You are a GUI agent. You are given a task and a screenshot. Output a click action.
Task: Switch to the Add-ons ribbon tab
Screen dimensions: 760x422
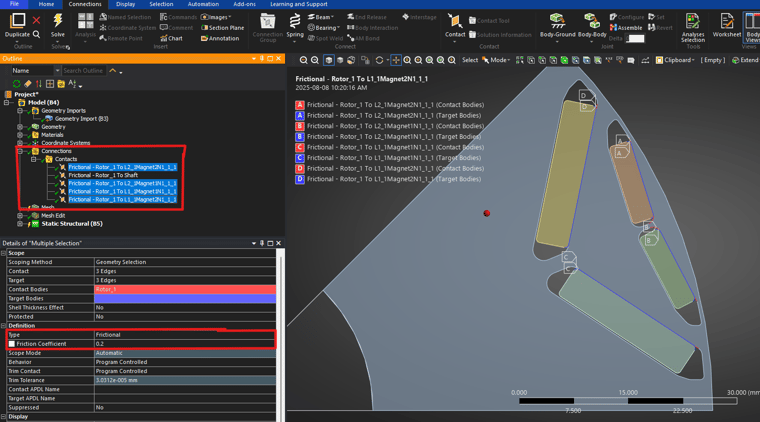(x=244, y=4)
